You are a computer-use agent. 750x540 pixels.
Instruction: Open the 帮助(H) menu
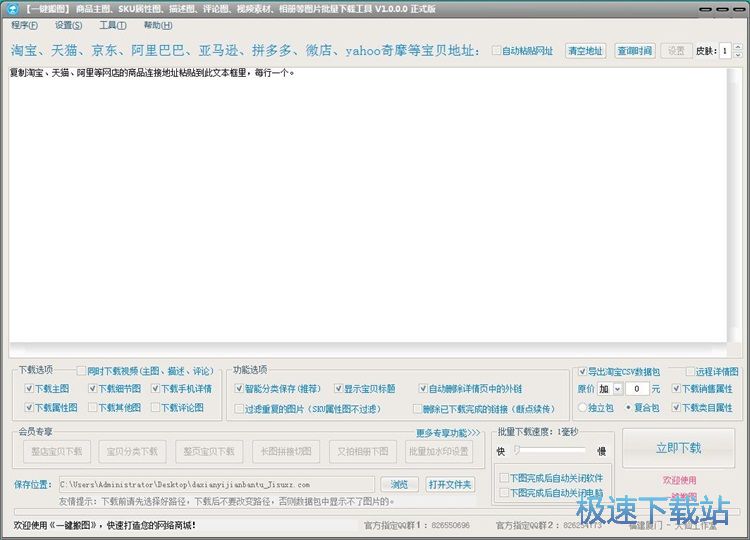pyautogui.click(x=157, y=25)
